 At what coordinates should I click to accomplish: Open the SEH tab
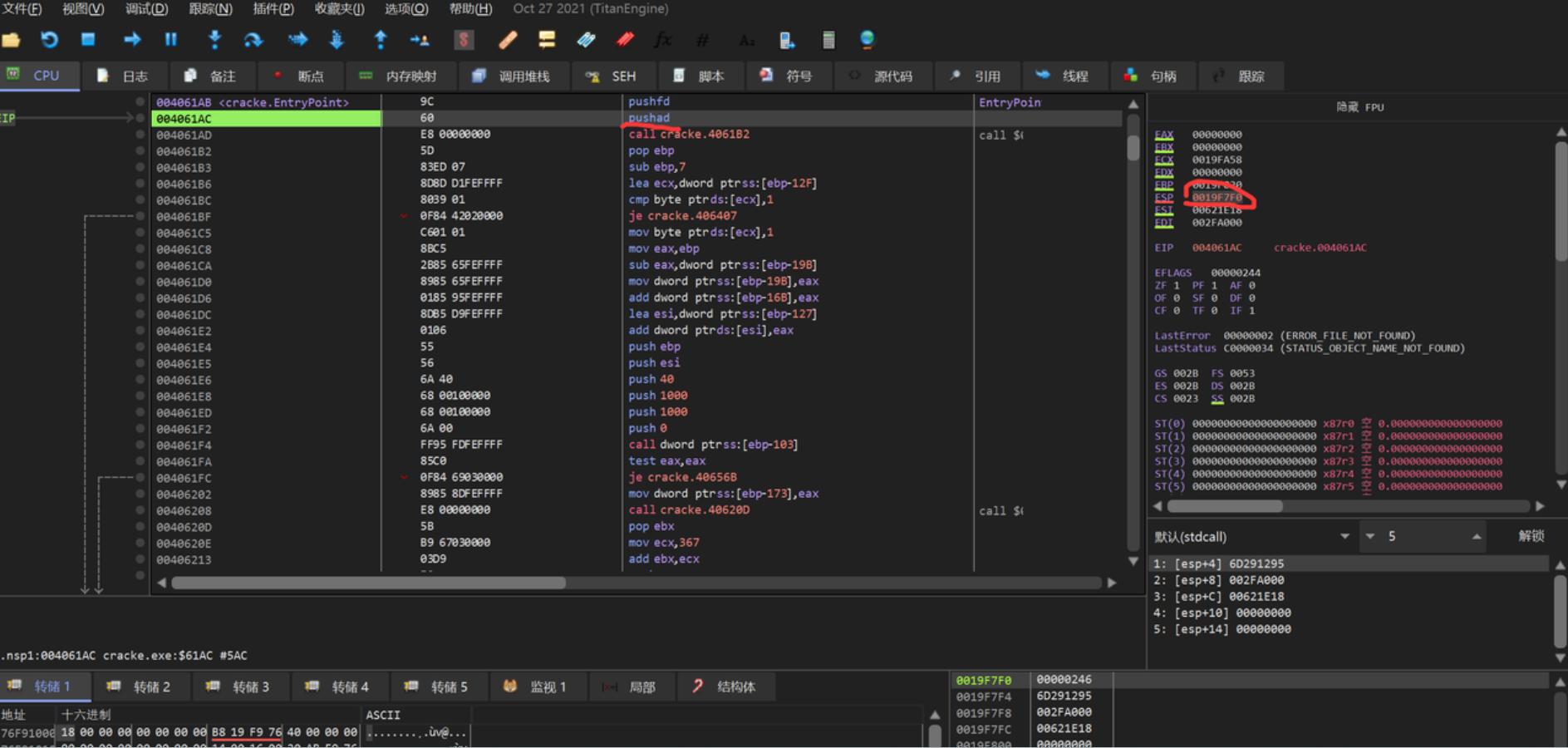click(x=612, y=76)
